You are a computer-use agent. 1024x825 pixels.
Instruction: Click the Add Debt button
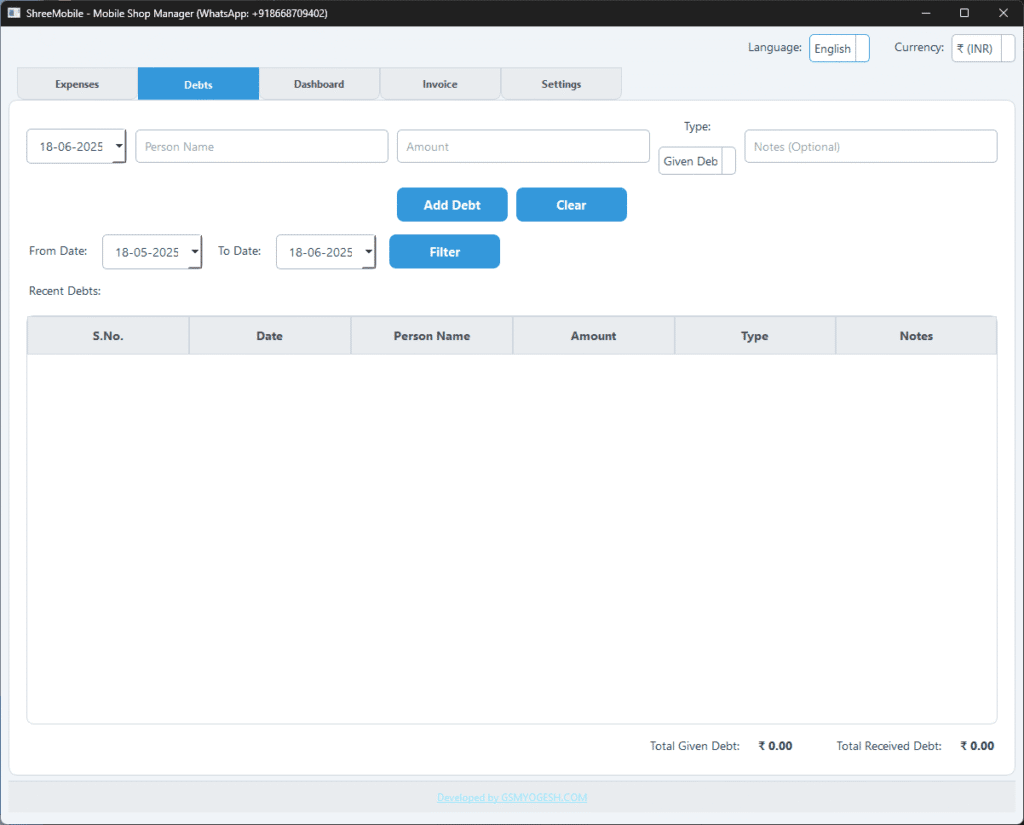click(x=452, y=204)
